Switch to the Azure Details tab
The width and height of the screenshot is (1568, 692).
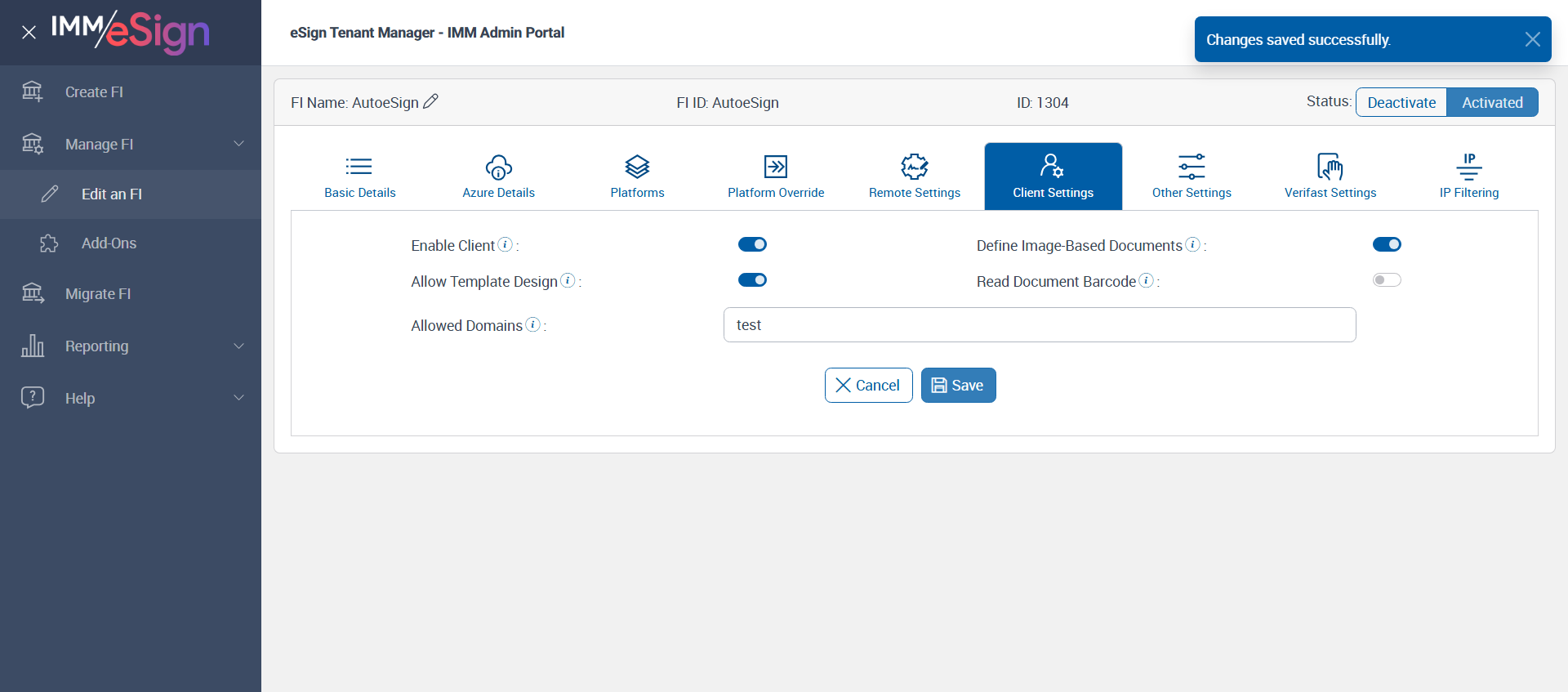pos(499,176)
